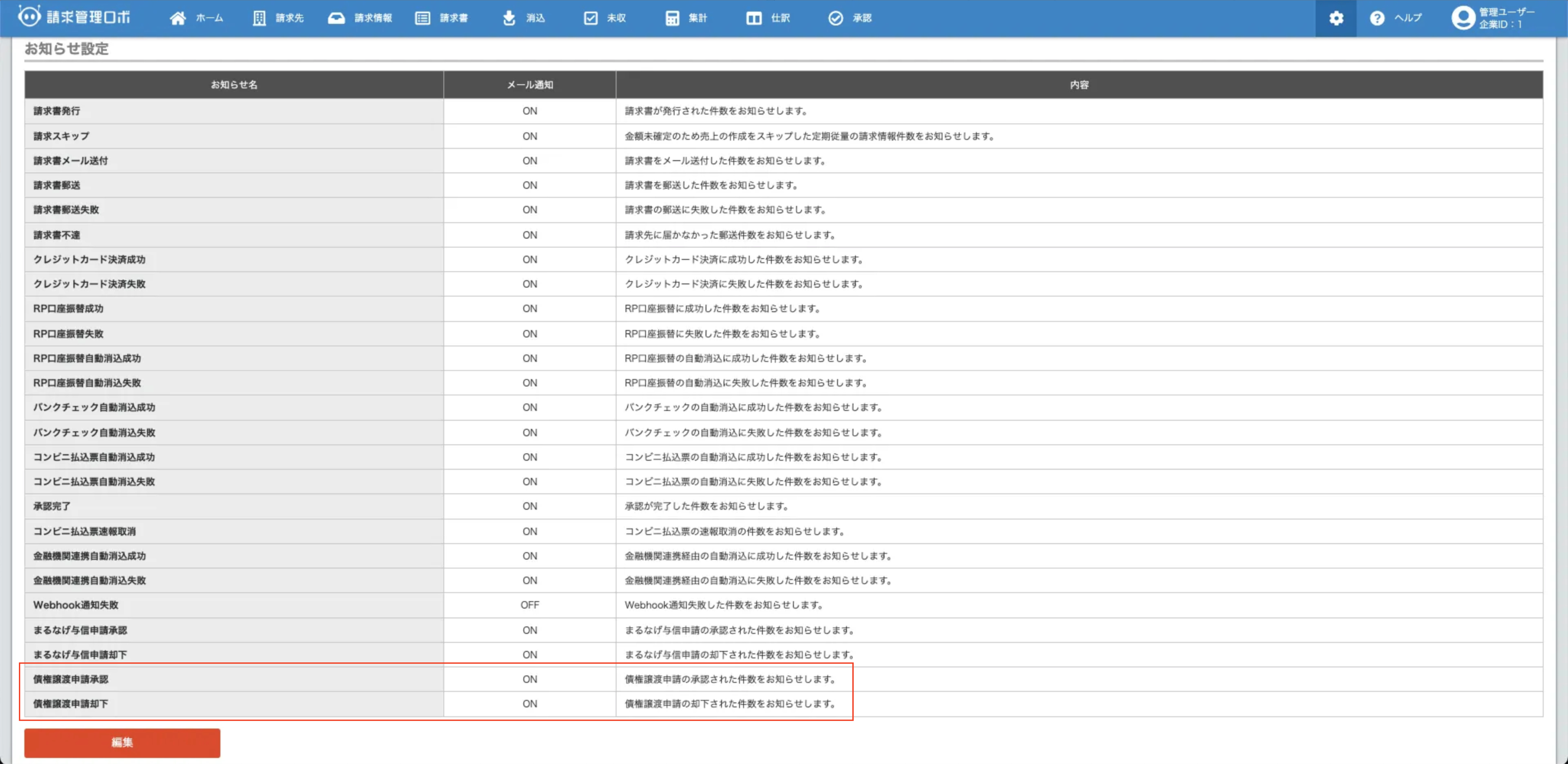The image size is (1568, 764).
Task: Click the 仕訳 book icon
Action: coord(754,18)
